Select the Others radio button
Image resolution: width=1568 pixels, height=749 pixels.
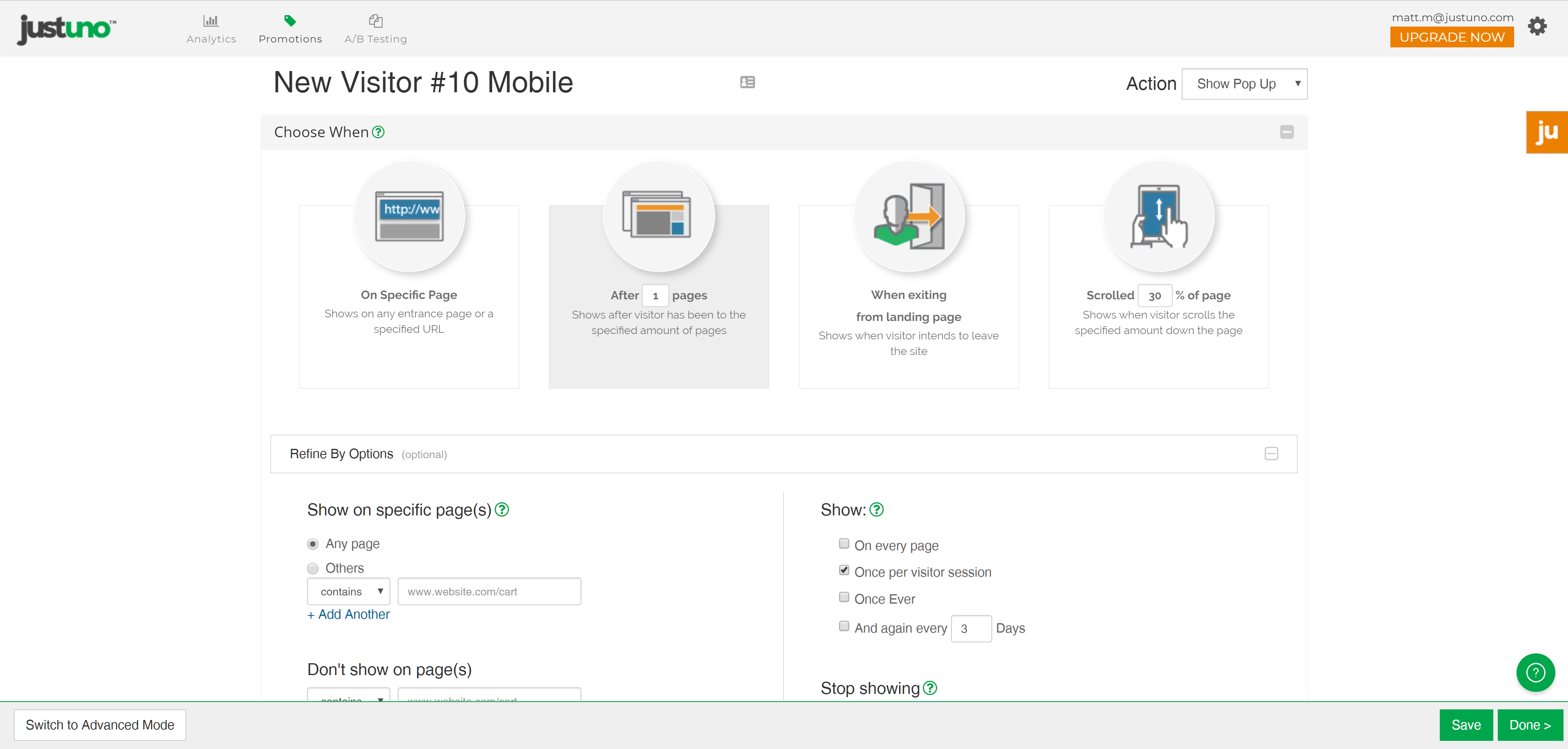313,568
